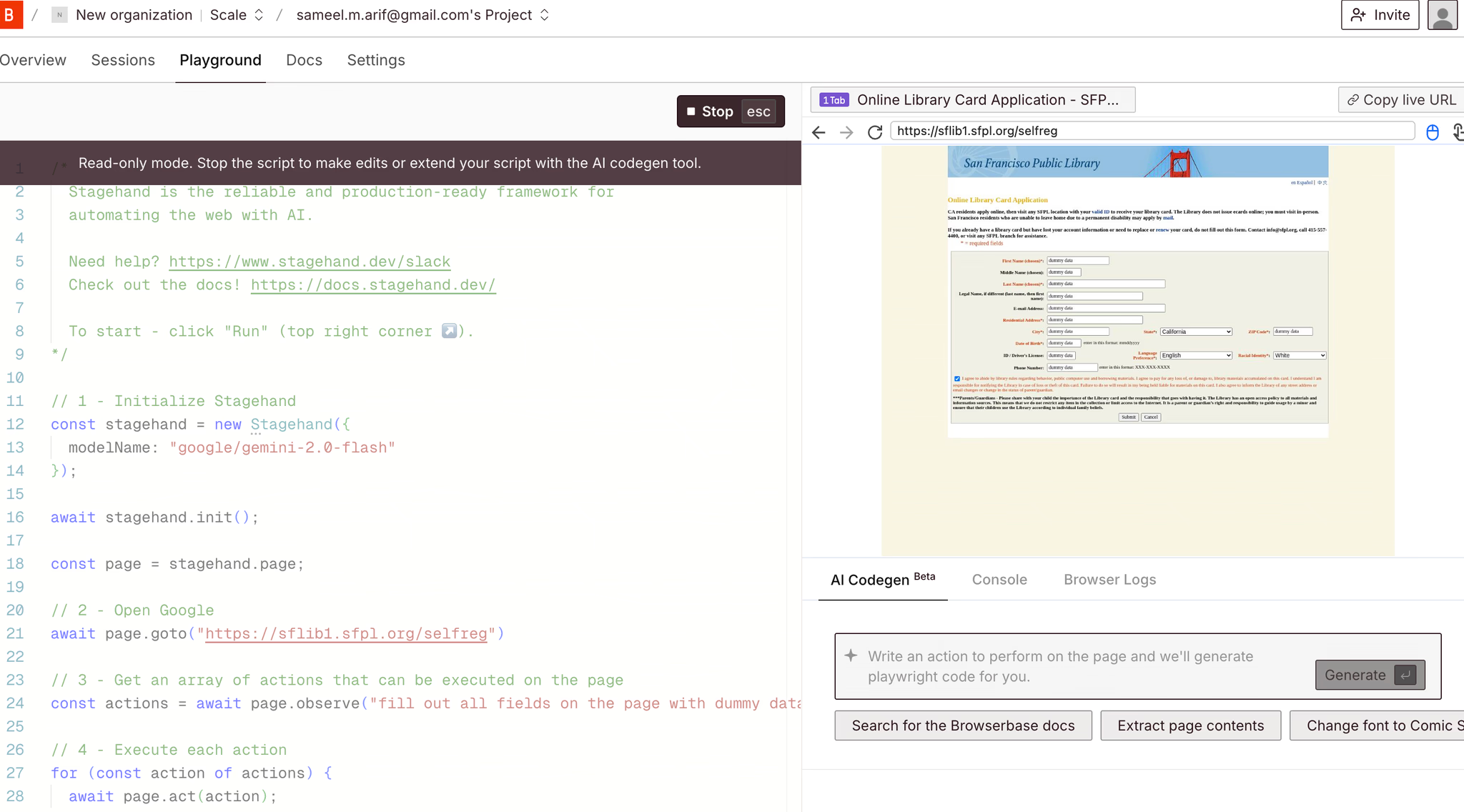
Task: Select the Playground tab
Action: pyautogui.click(x=220, y=60)
